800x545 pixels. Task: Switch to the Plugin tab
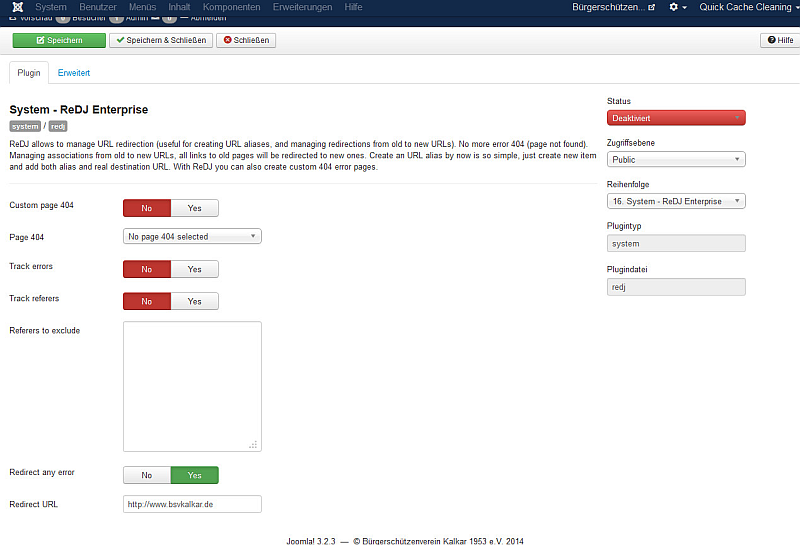pyautogui.click(x=29, y=72)
